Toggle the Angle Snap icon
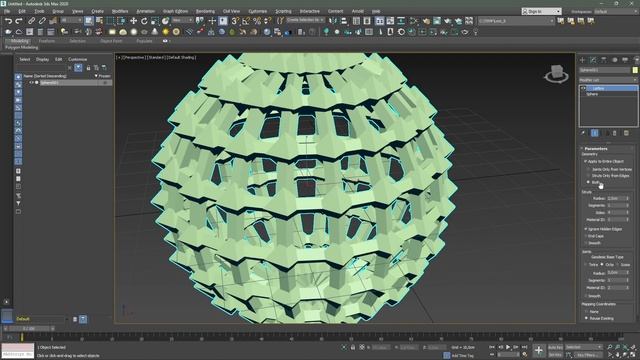The width and height of the screenshot is (640, 360). [x=246, y=21]
